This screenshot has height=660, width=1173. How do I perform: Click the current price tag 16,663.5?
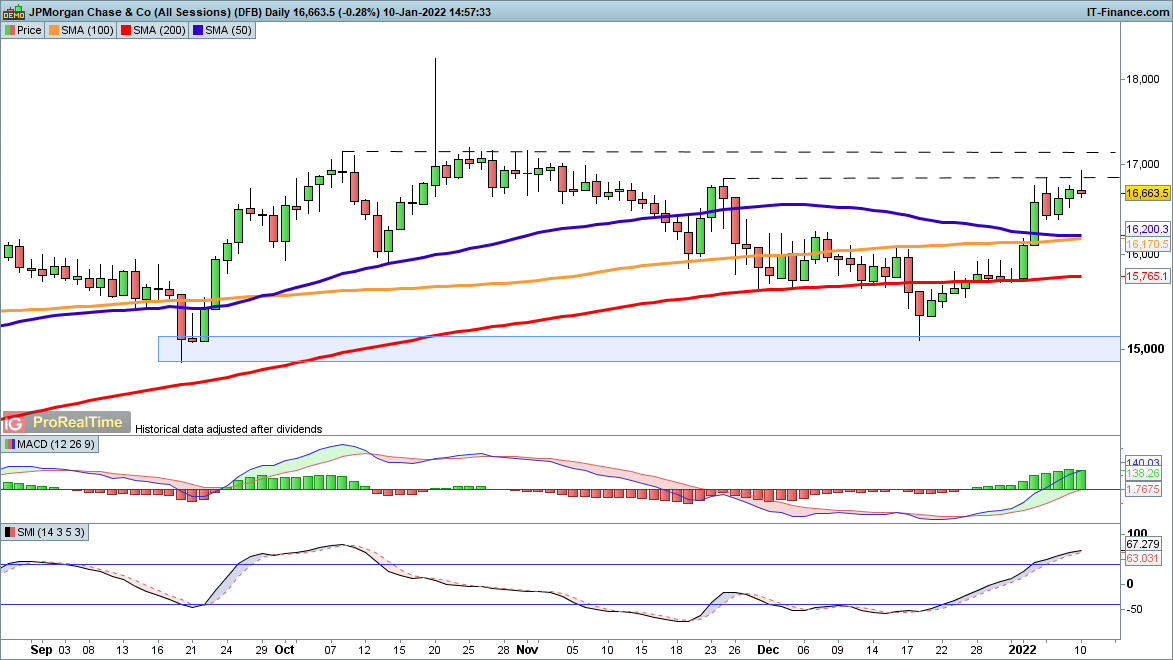(1147, 194)
